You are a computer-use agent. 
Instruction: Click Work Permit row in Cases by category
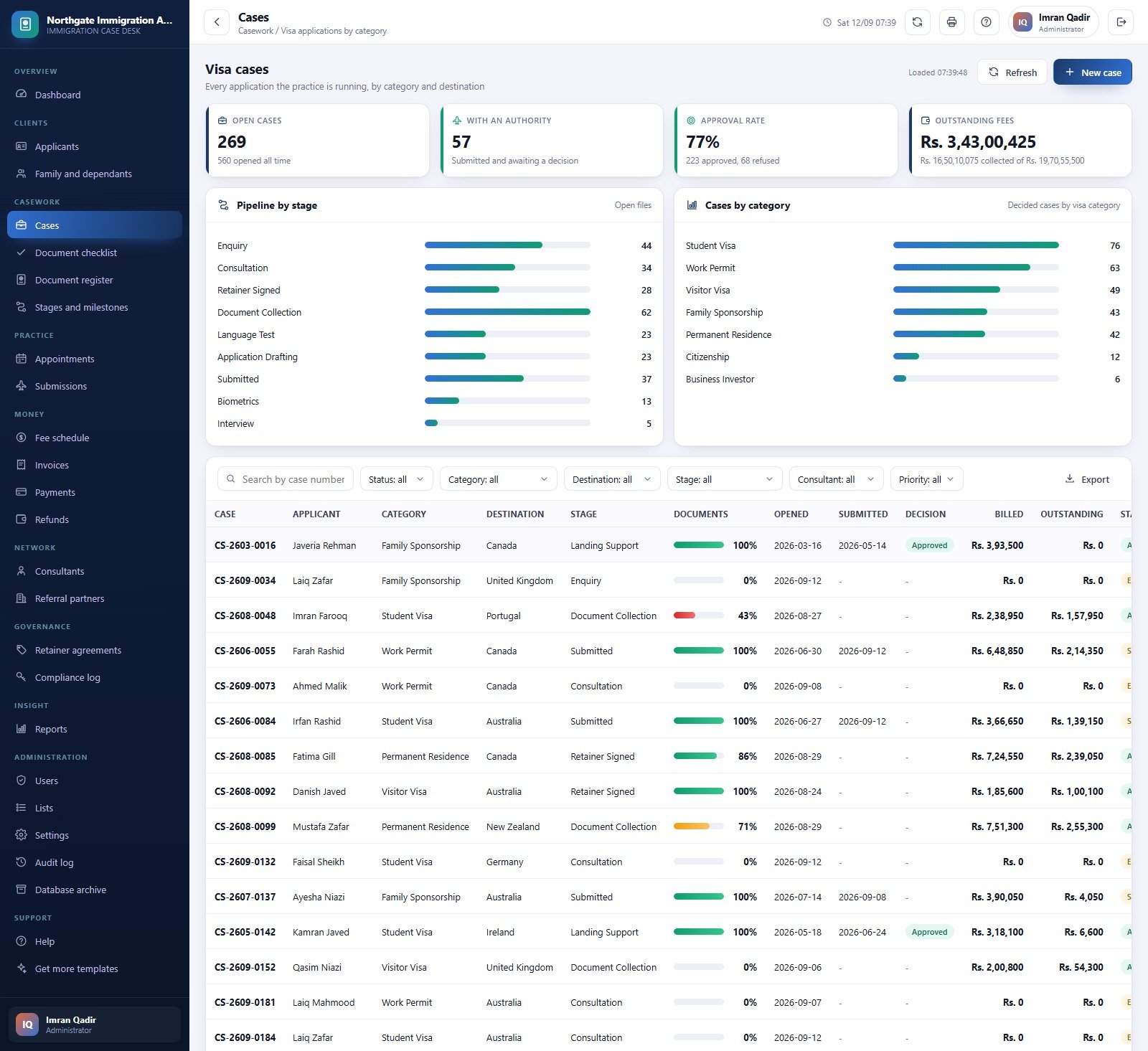(903, 268)
